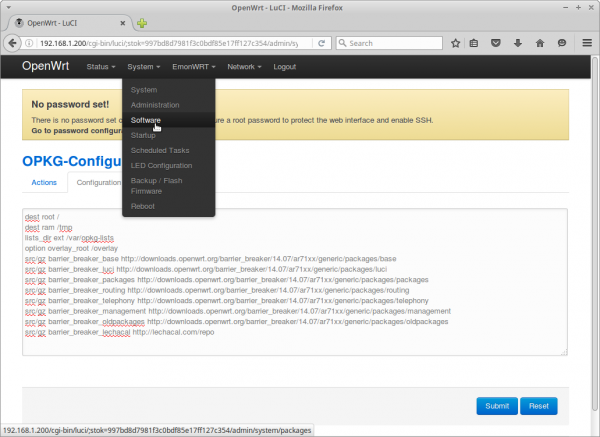Click the URL address bar
This screenshot has height=437, width=600.
(168, 43)
